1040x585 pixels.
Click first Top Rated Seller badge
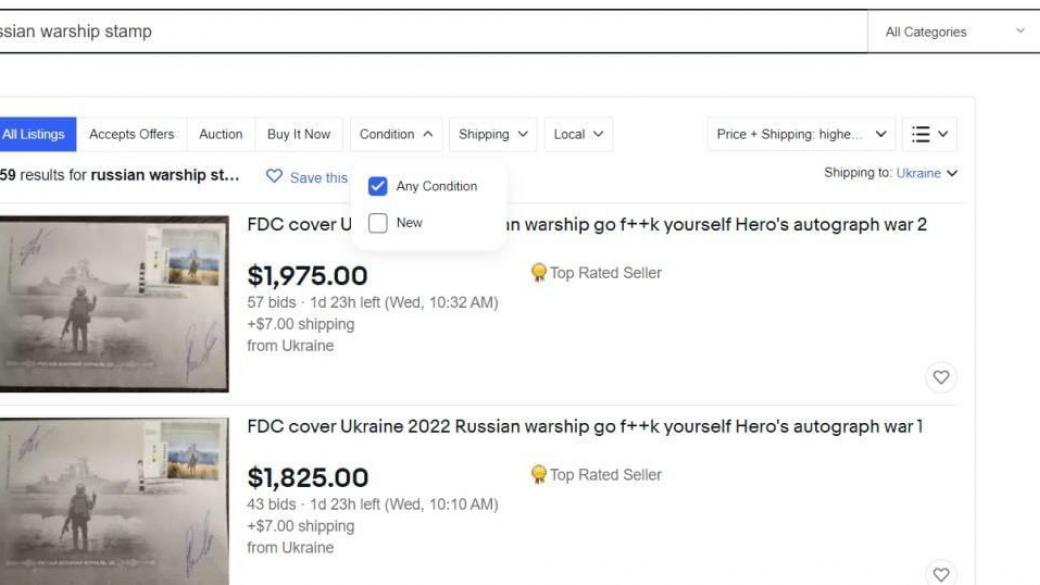point(539,272)
